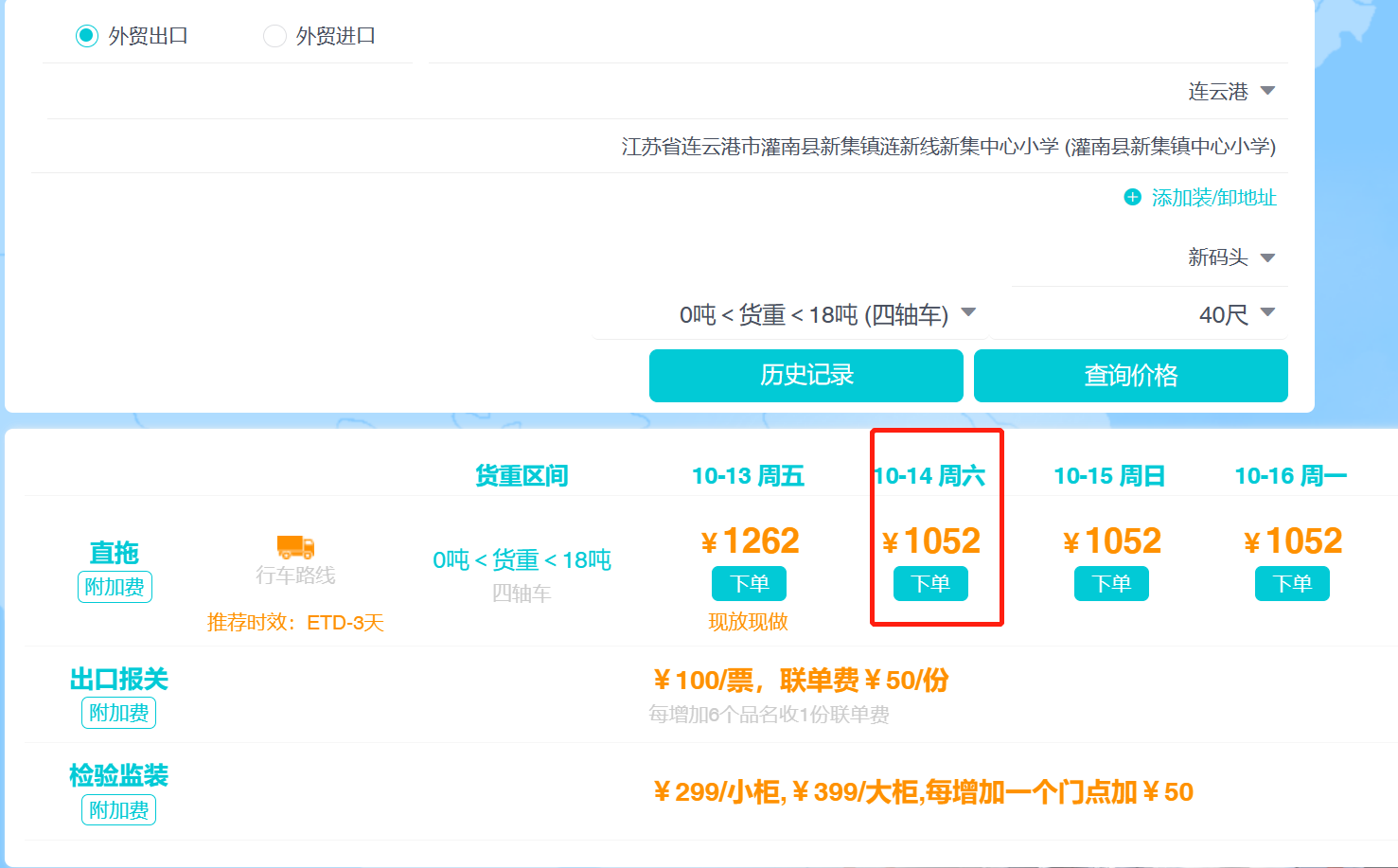This screenshot has width=1398, height=868.
Task: Select the 外贸进口 radio button
Action: pyautogui.click(x=274, y=36)
